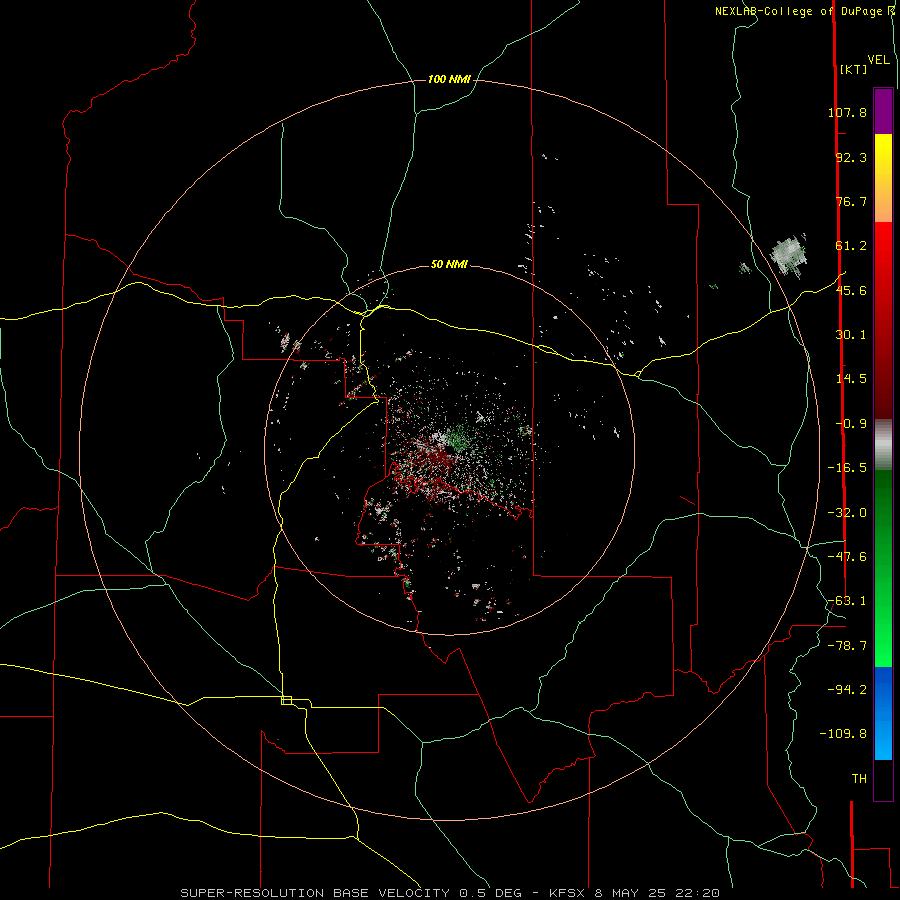This screenshot has width=900, height=900.
Task: Click the 100 NMI range ring label
Action: (x=449, y=79)
